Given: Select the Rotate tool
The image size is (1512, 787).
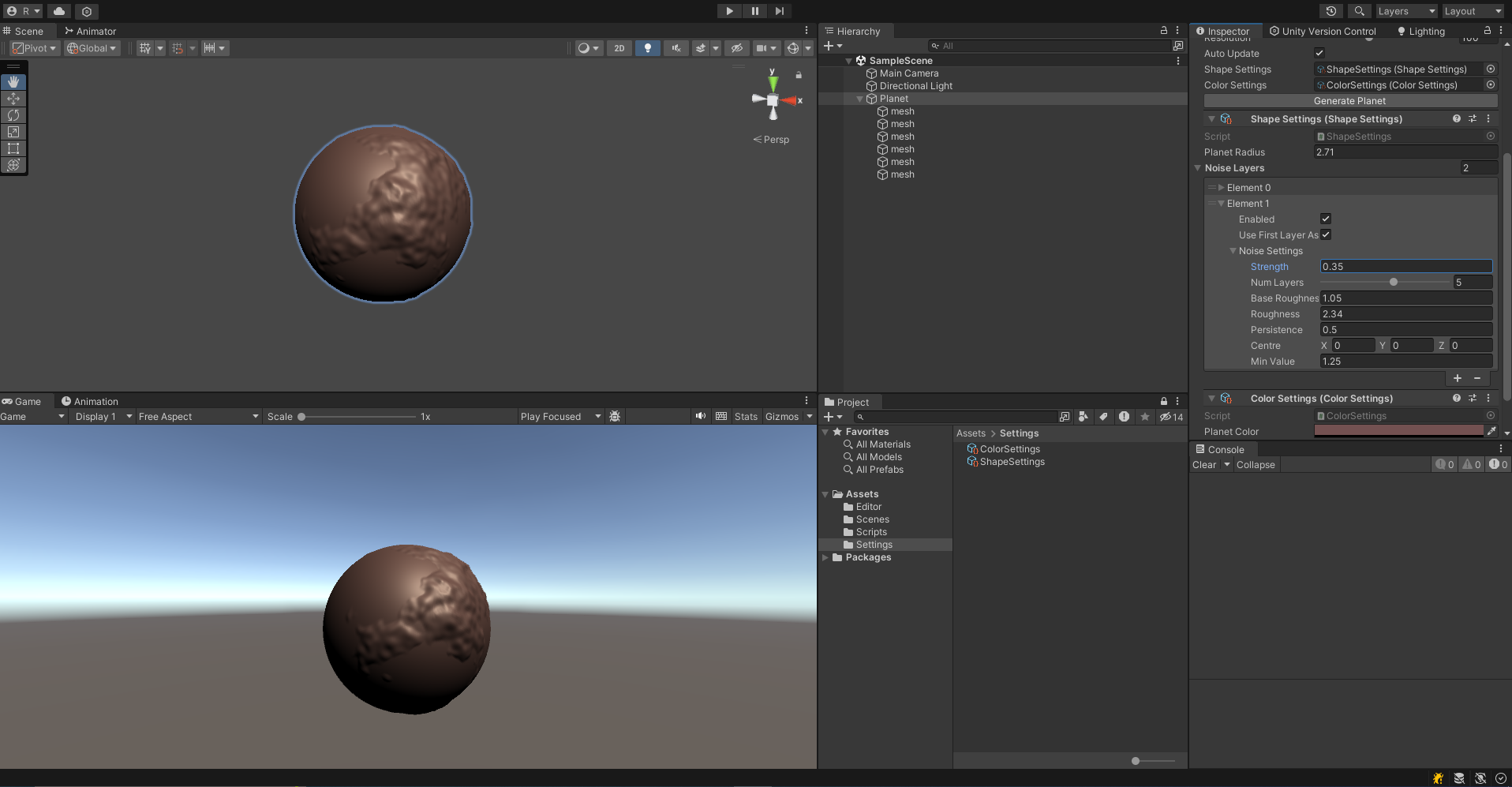Looking at the screenshot, I should pyautogui.click(x=13, y=115).
